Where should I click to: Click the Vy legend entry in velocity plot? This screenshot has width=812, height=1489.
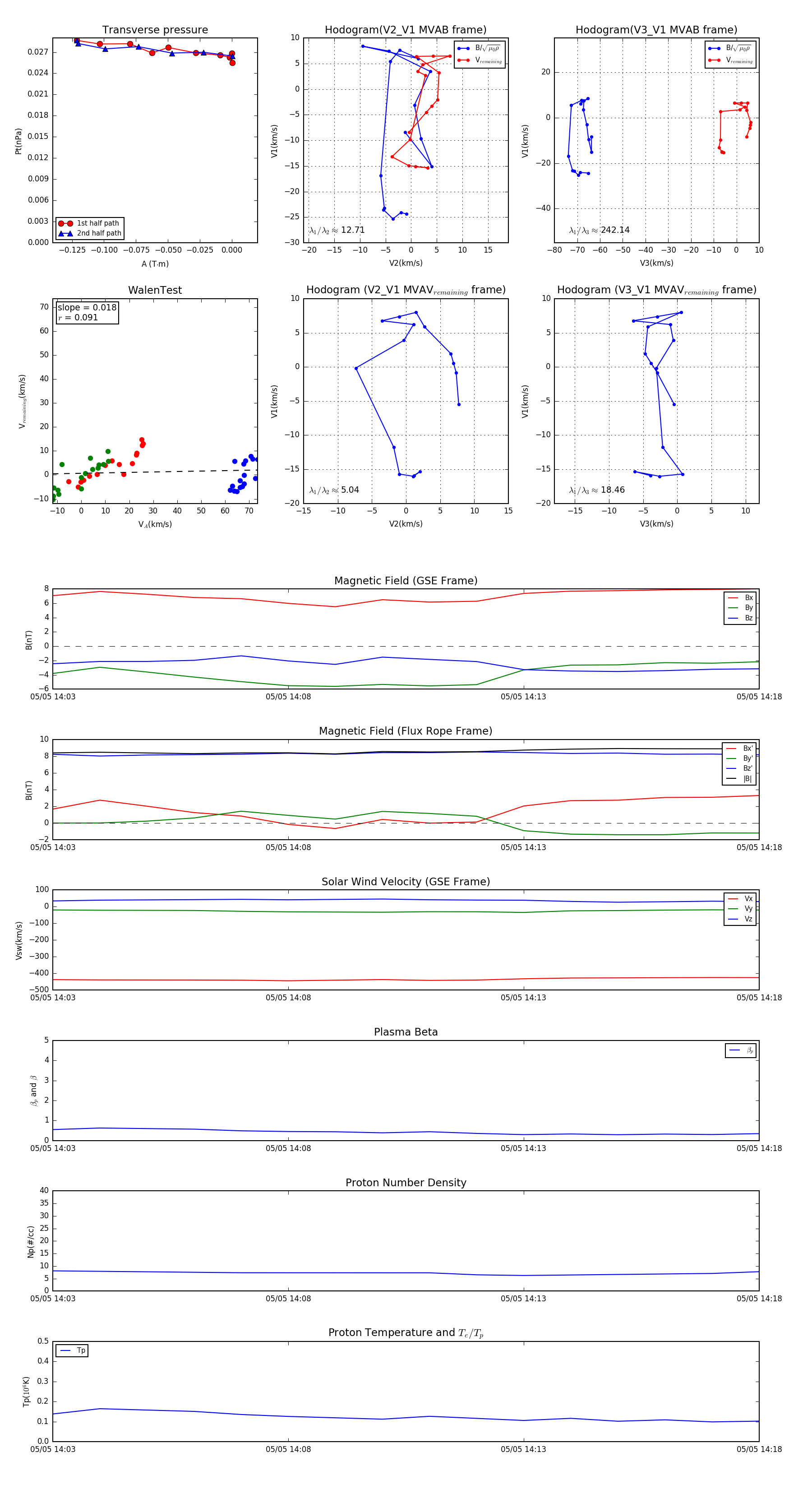[x=740, y=909]
